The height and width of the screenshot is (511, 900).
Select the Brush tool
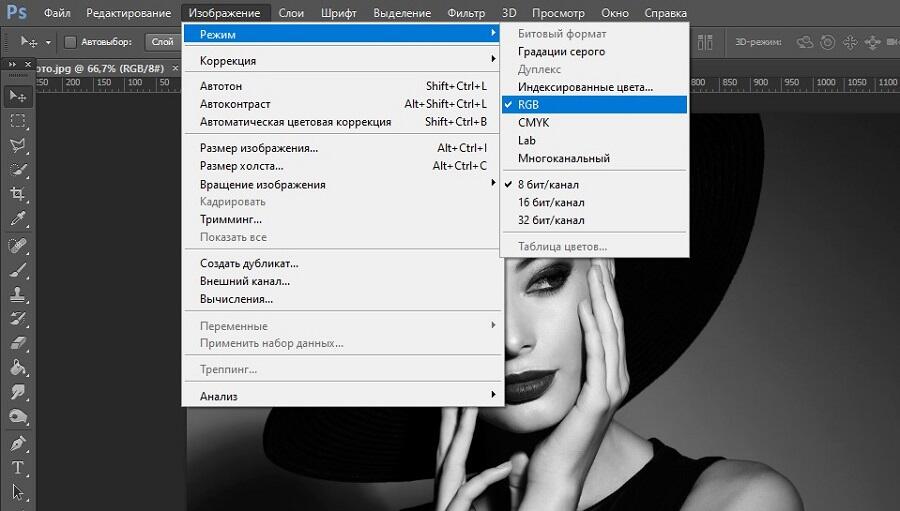tap(18, 270)
